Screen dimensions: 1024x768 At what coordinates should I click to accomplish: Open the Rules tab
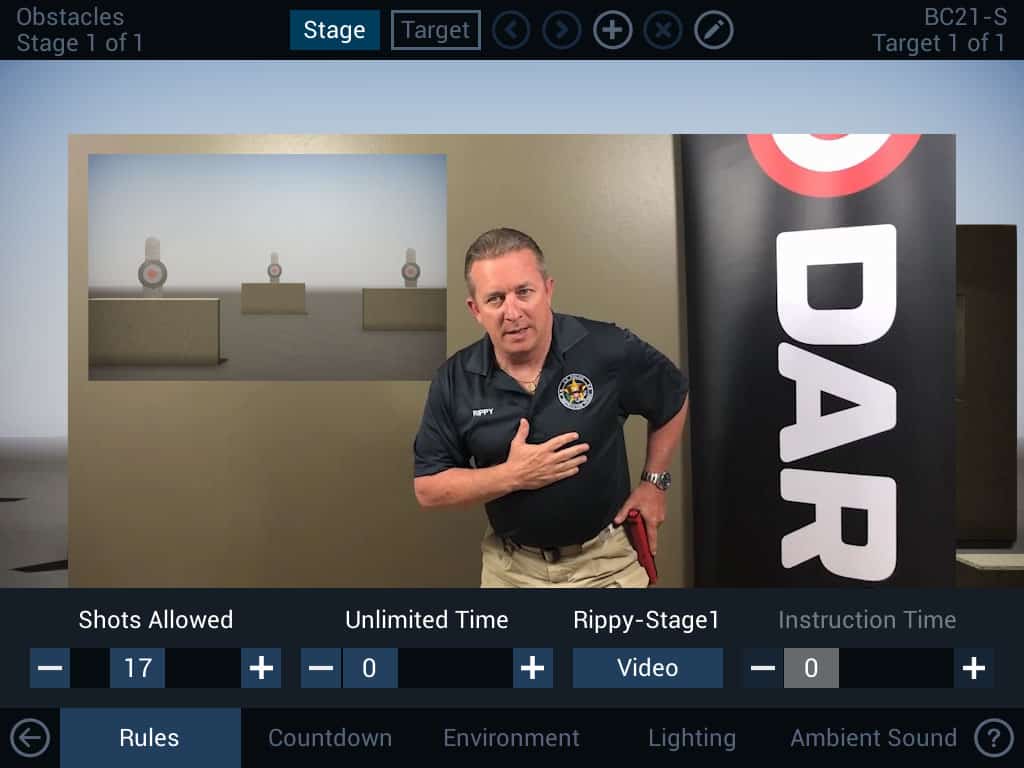coord(150,738)
